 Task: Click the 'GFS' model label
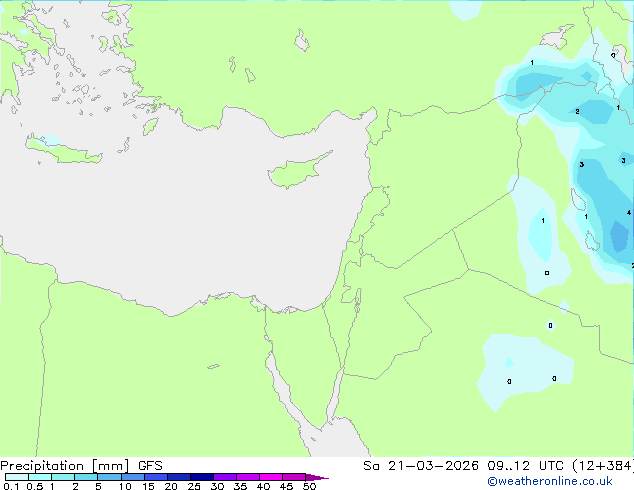pos(150,466)
